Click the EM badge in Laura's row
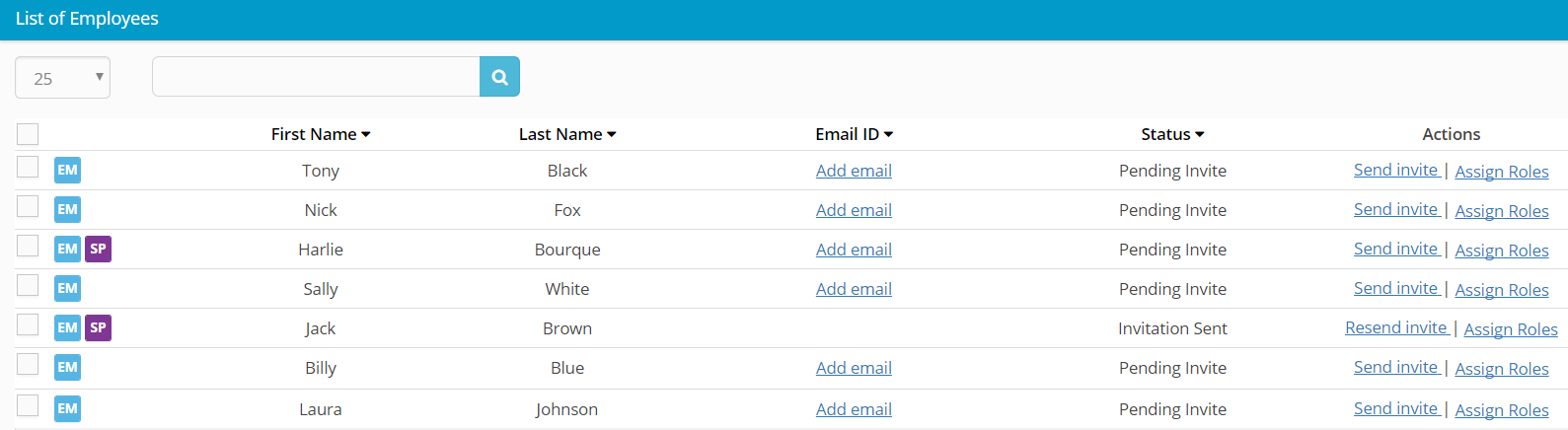The height and width of the screenshot is (430, 1568). (67, 408)
